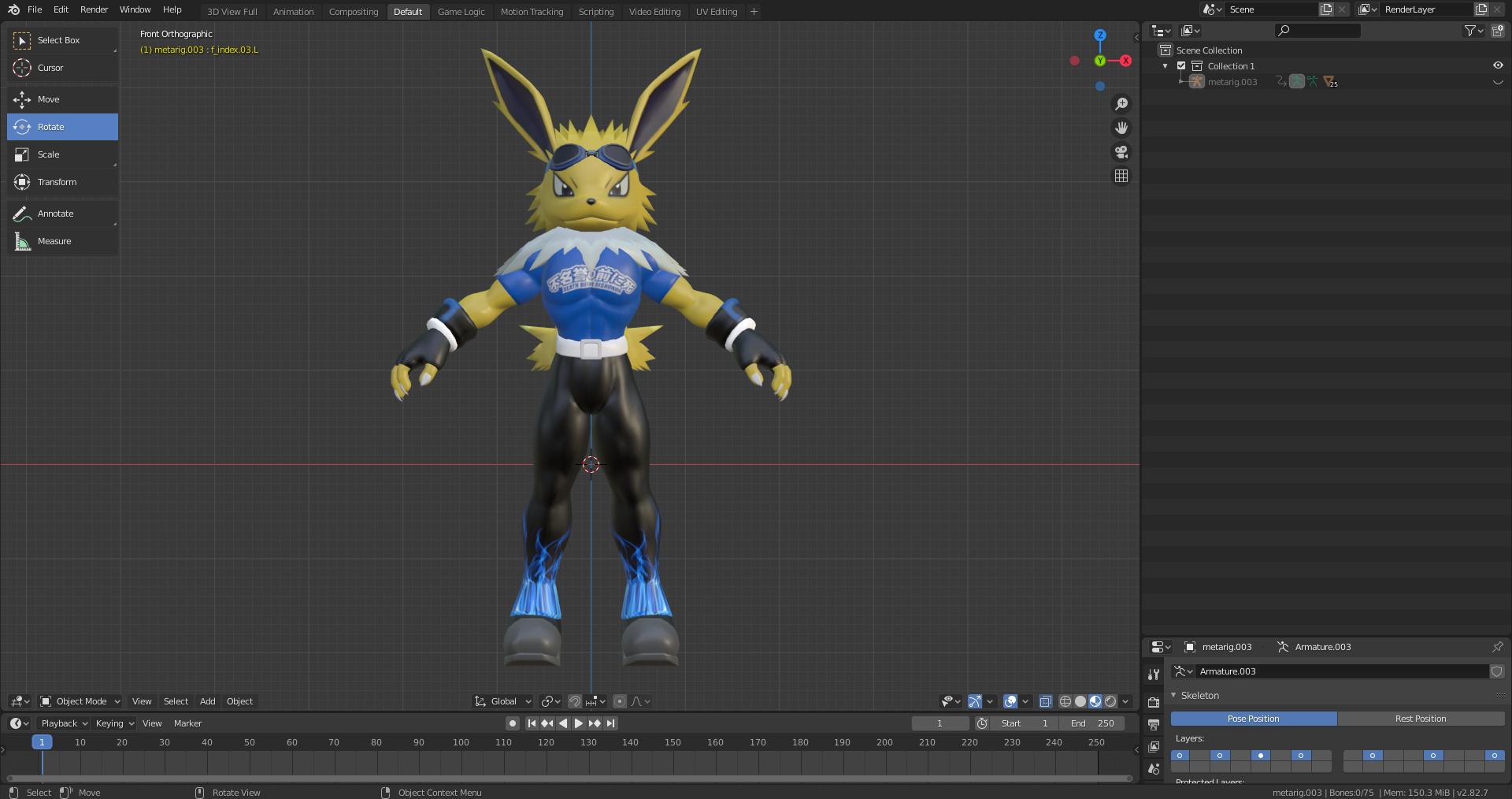Toggle the camera view icon

pos(1121,152)
